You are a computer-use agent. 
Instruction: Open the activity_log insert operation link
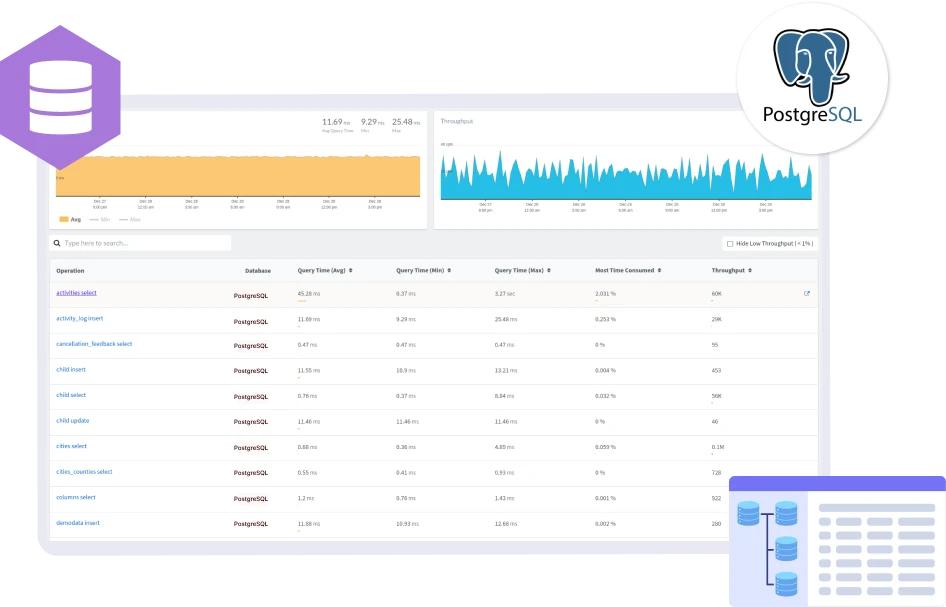click(x=80, y=319)
